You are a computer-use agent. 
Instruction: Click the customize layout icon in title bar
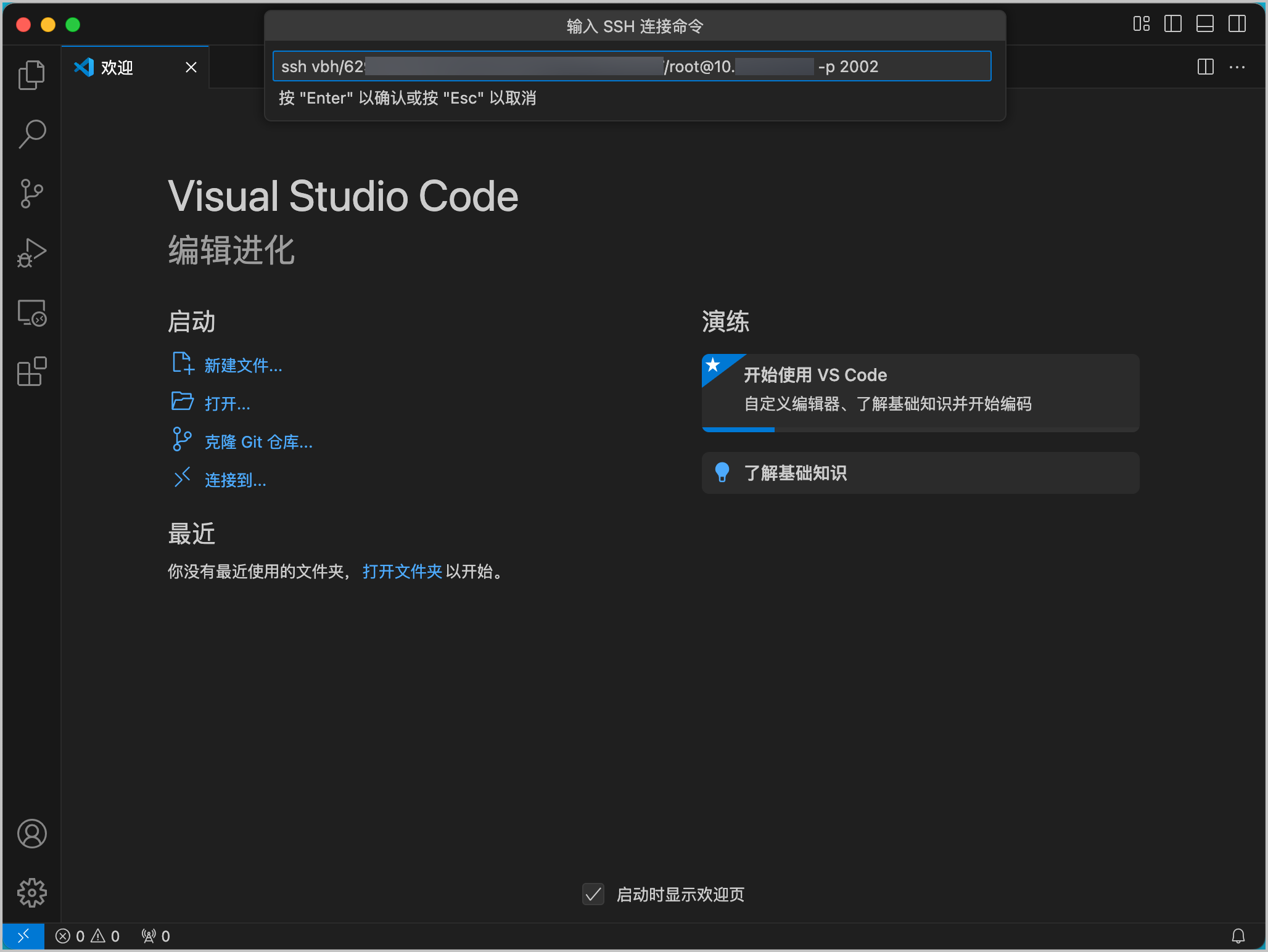point(1142,24)
